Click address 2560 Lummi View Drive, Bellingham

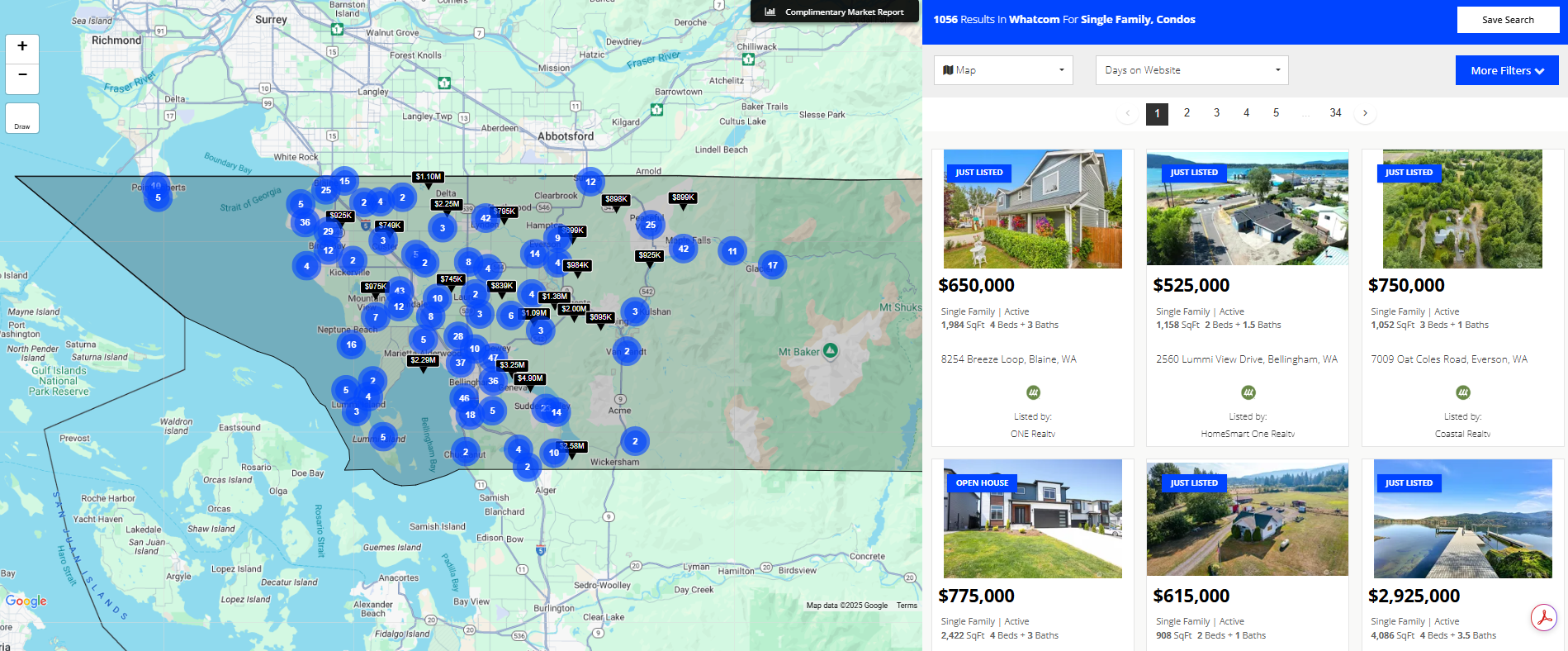(1247, 359)
